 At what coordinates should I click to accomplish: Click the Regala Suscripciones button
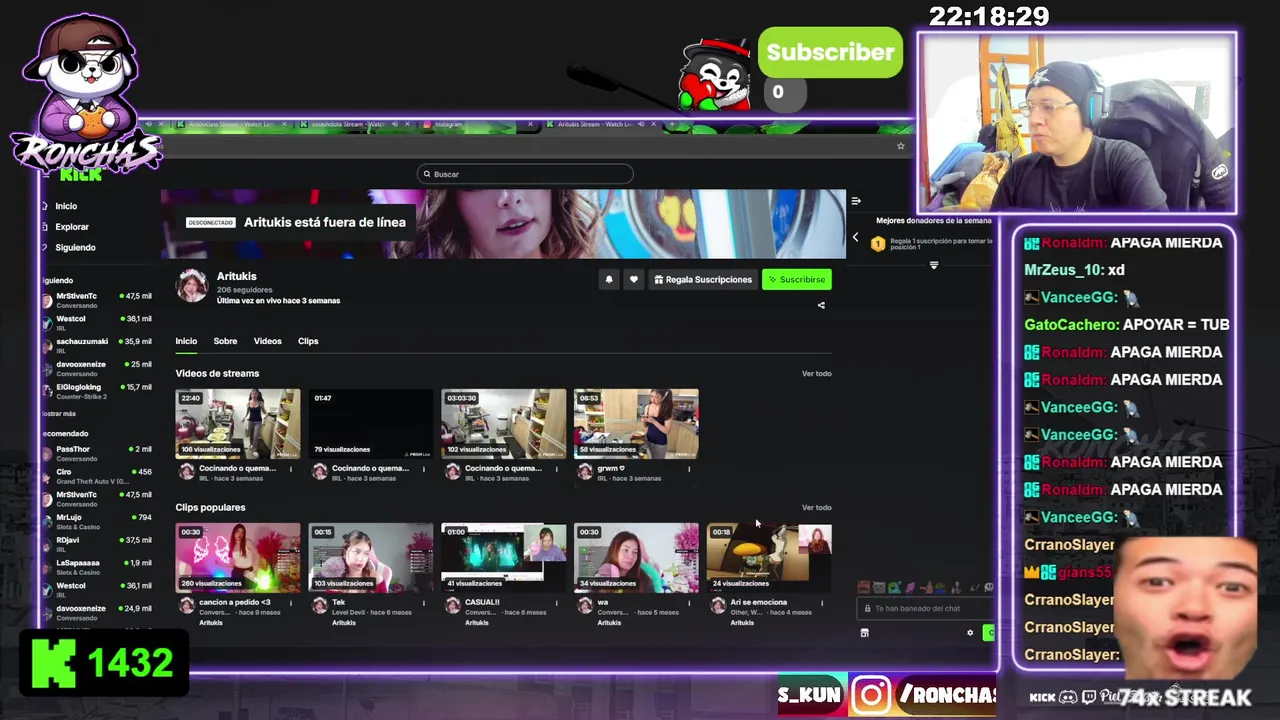pos(703,280)
